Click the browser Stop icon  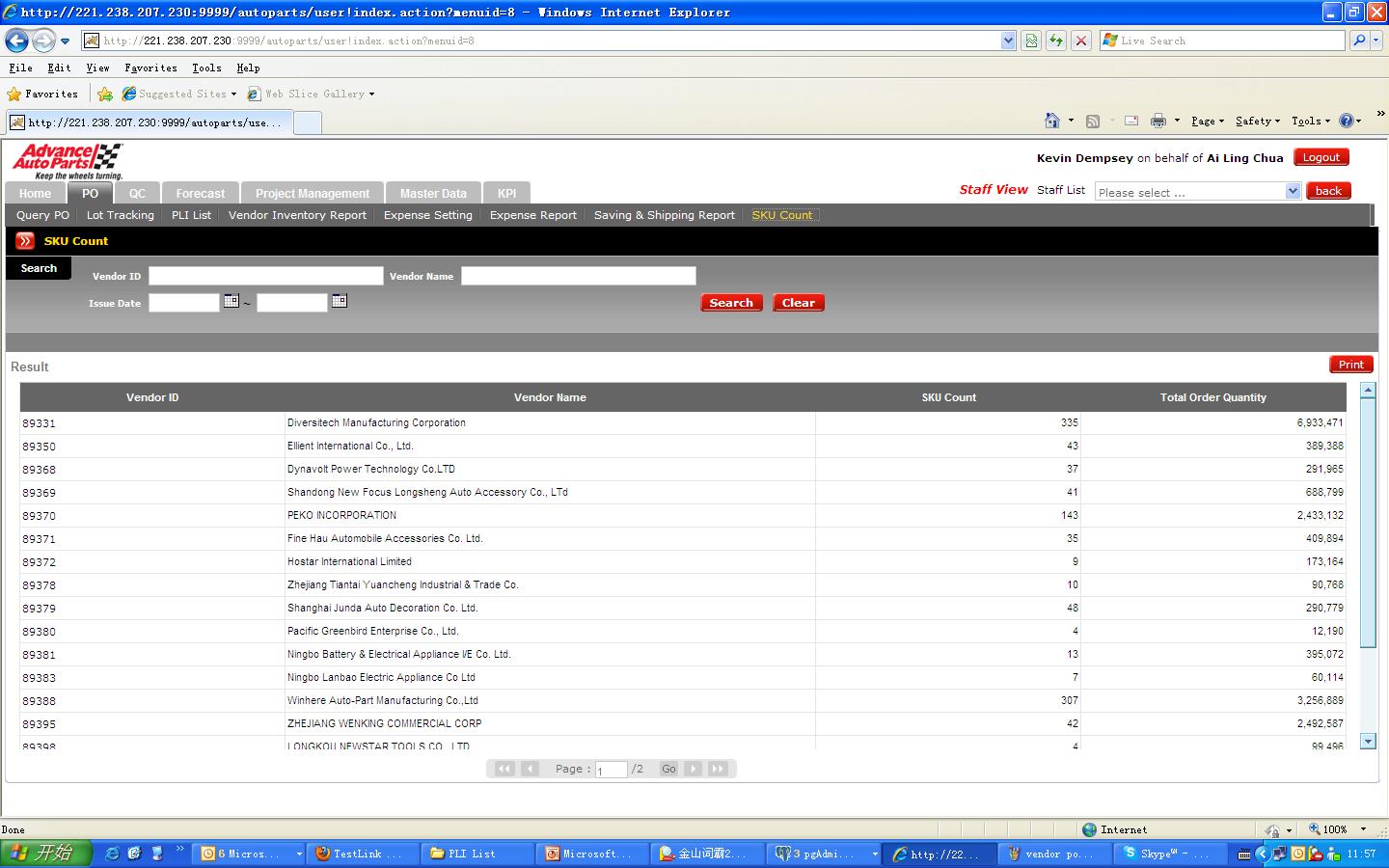pos(1081,41)
